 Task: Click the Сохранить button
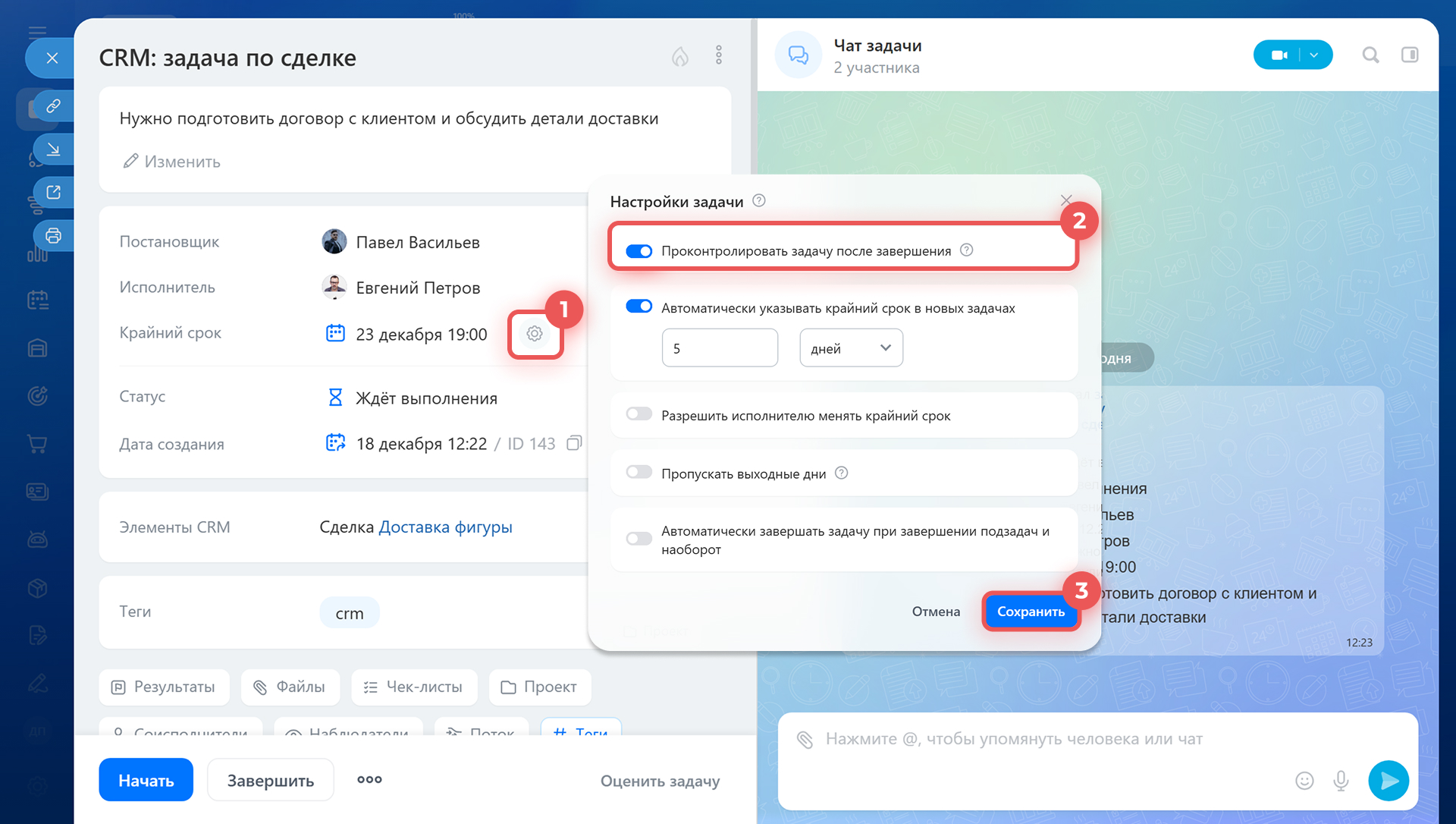point(1031,612)
